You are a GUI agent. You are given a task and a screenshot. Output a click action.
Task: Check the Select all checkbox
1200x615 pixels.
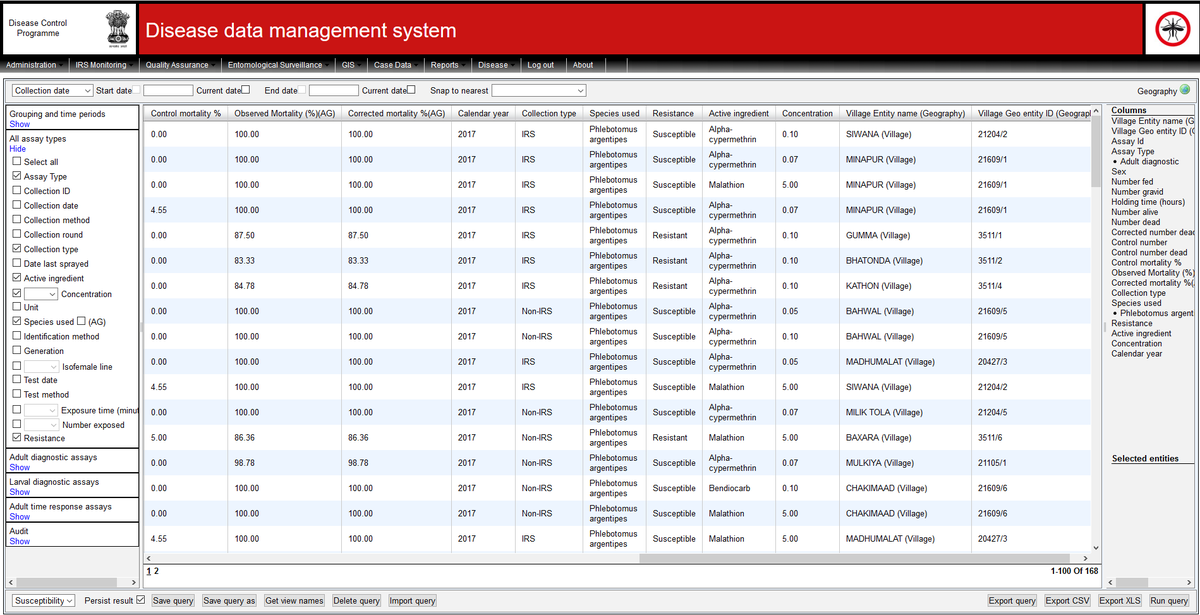coord(17,161)
